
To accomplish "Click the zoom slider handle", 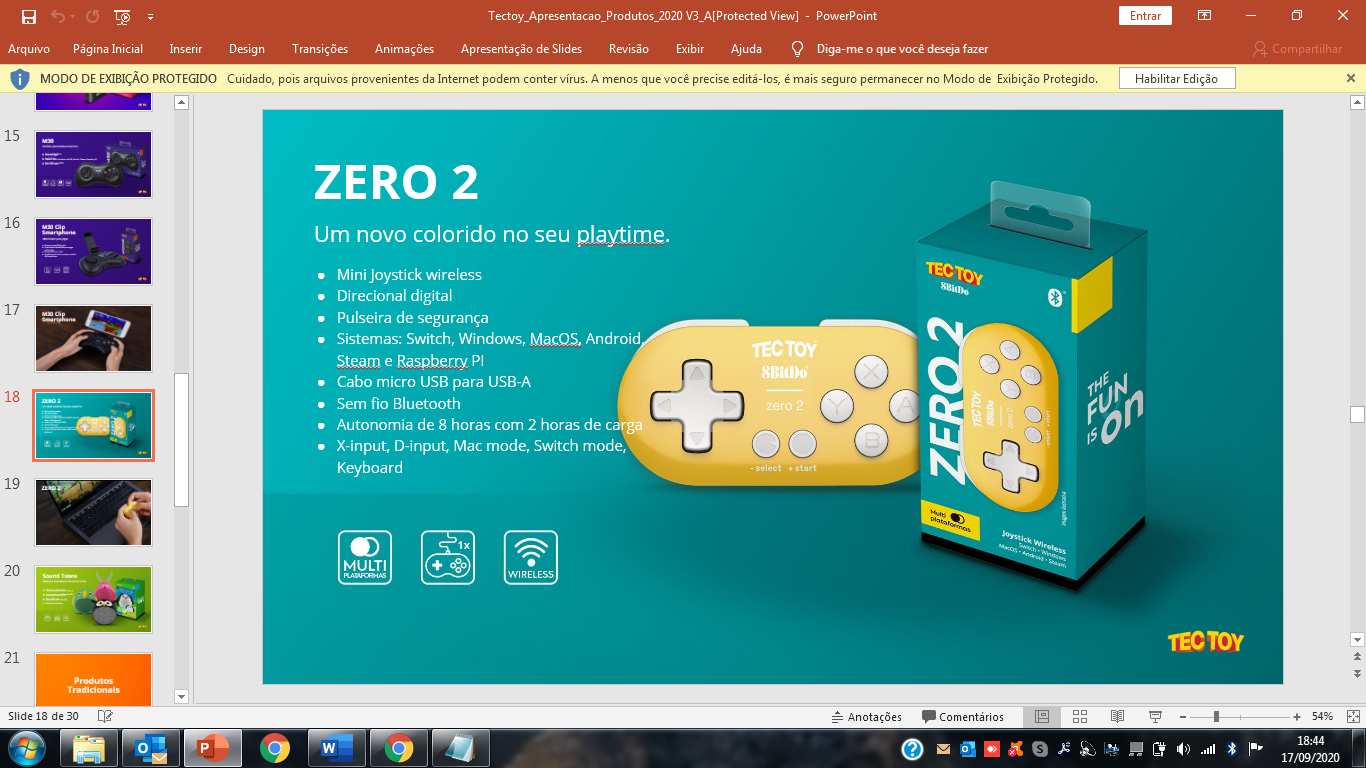I will coord(1216,717).
